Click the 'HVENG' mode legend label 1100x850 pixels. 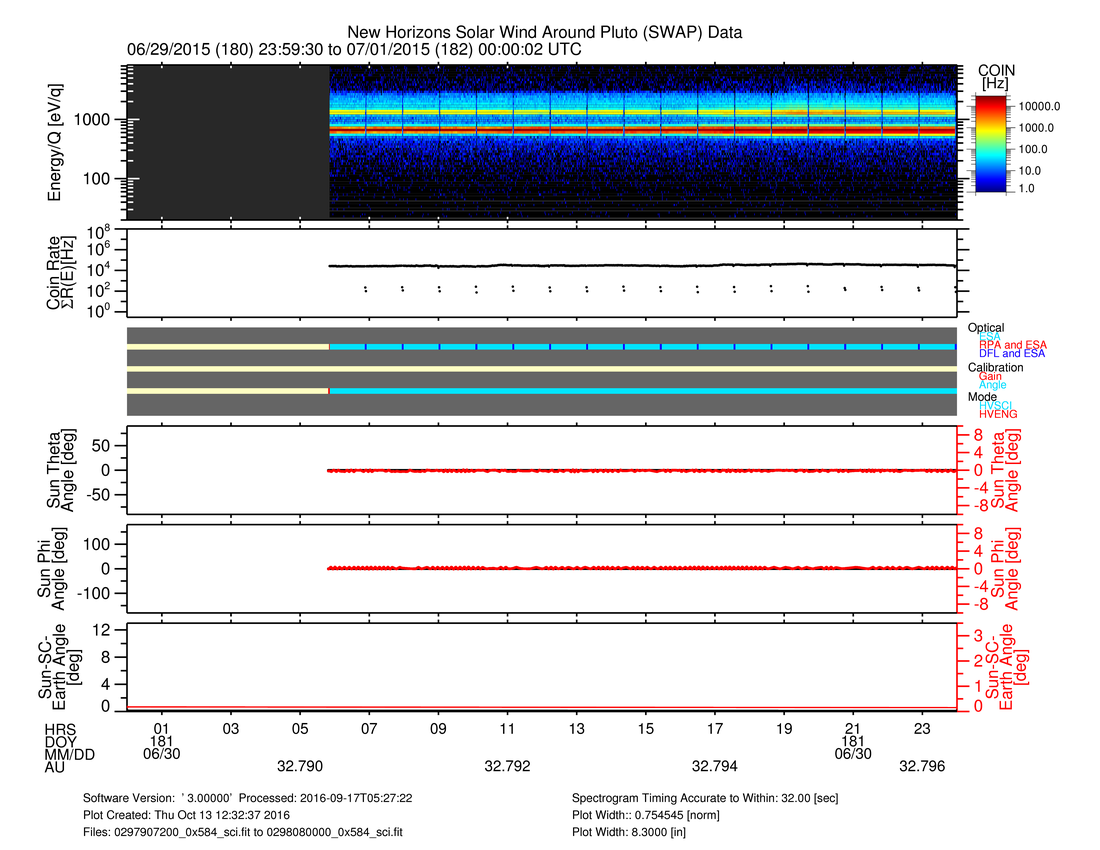(x=998, y=414)
